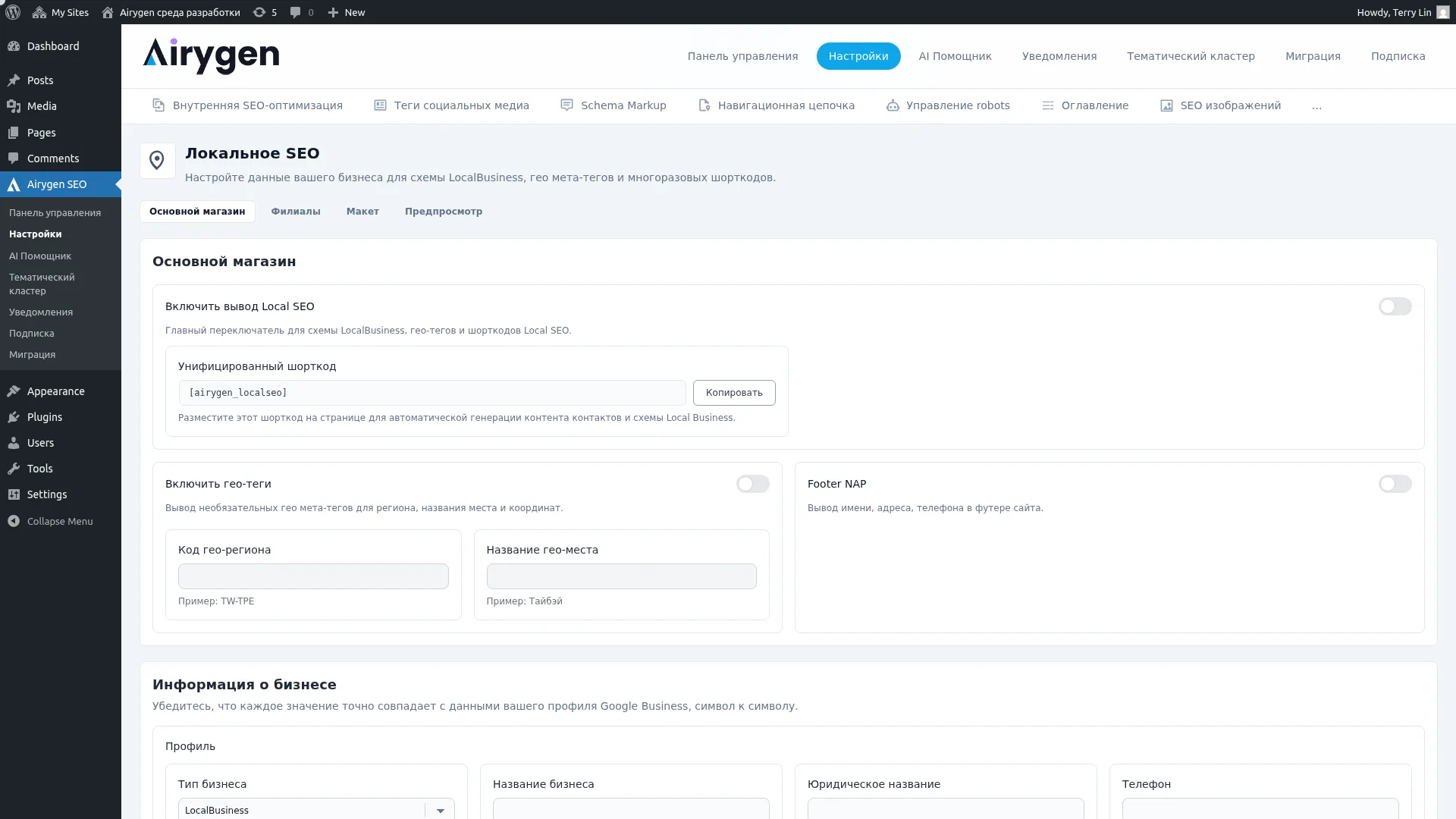Click the Телефон input field
Screen dimensions: 1456x819
coord(1260,808)
